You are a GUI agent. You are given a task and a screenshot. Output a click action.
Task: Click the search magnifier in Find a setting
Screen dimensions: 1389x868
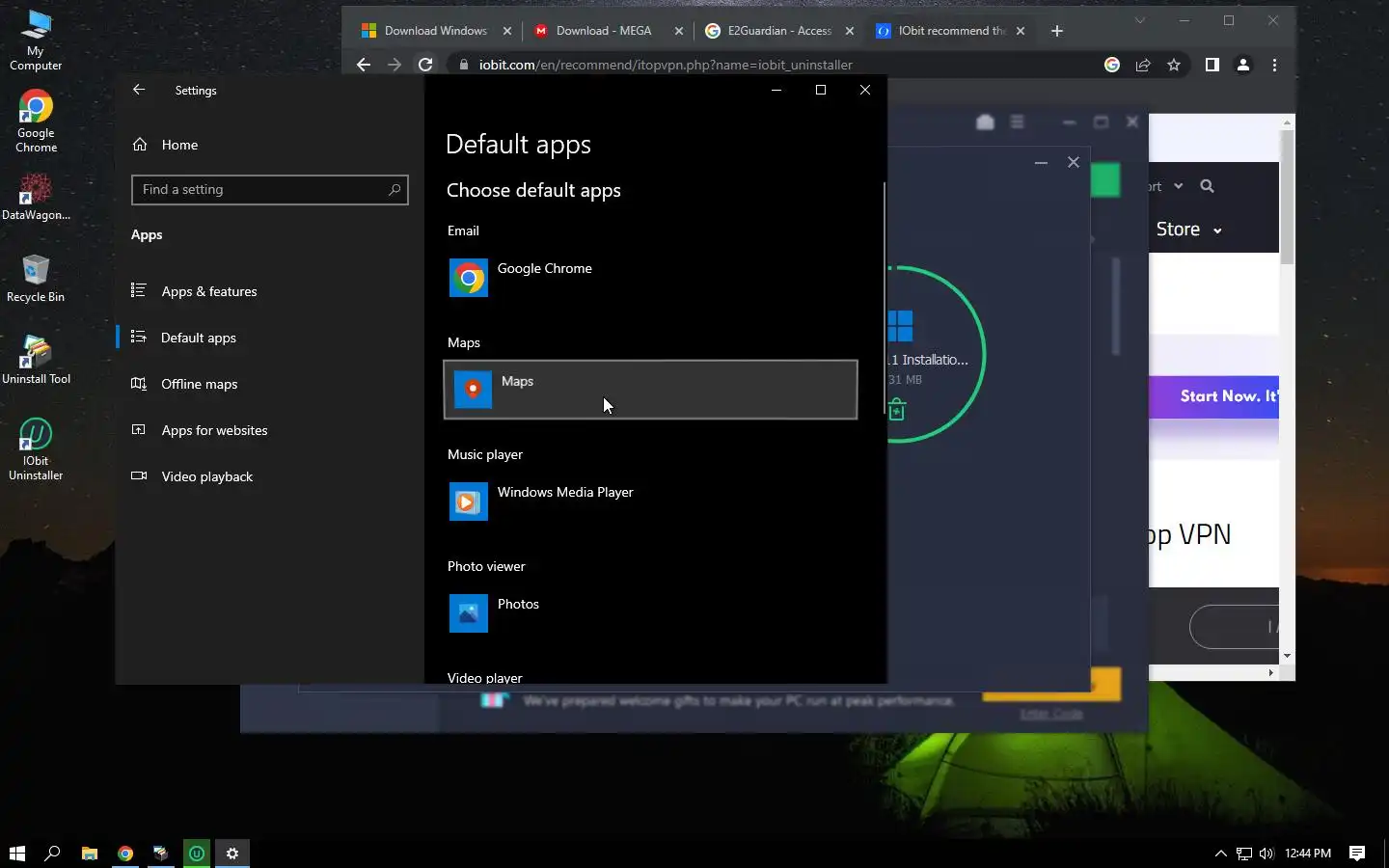[395, 190]
